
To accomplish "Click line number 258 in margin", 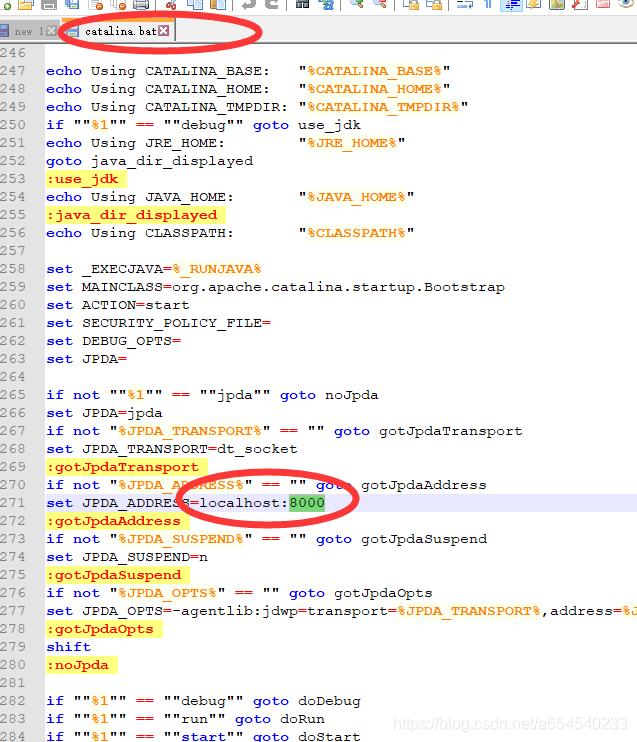I will tap(13, 268).
